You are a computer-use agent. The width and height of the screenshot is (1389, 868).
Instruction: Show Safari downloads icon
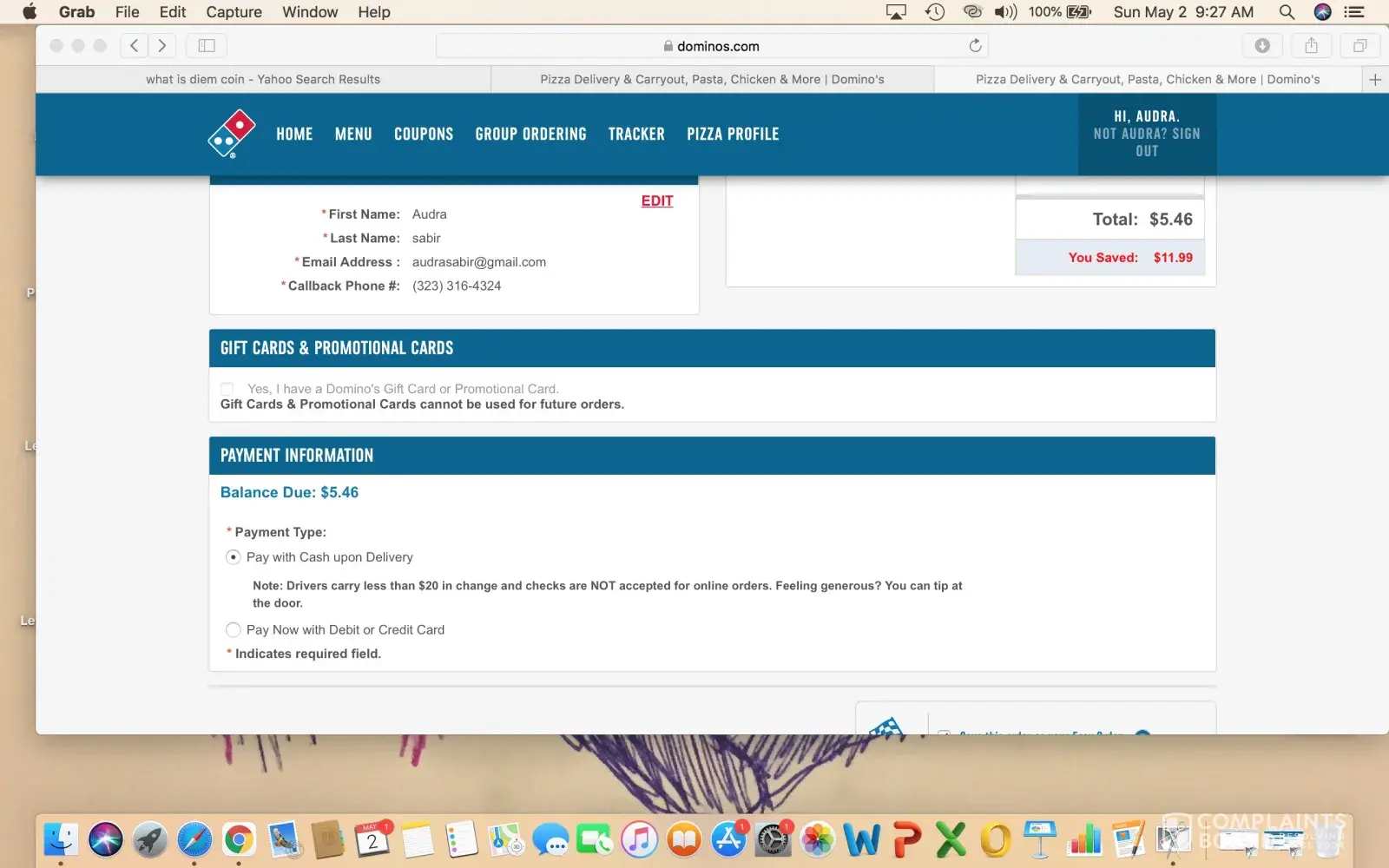pyautogui.click(x=1262, y=46)
